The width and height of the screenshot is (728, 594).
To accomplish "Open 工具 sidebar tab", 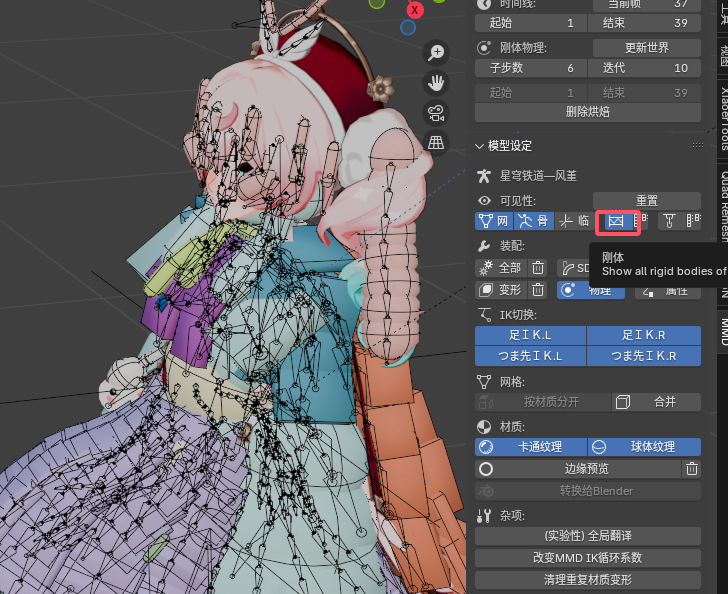I will [723, 14].
